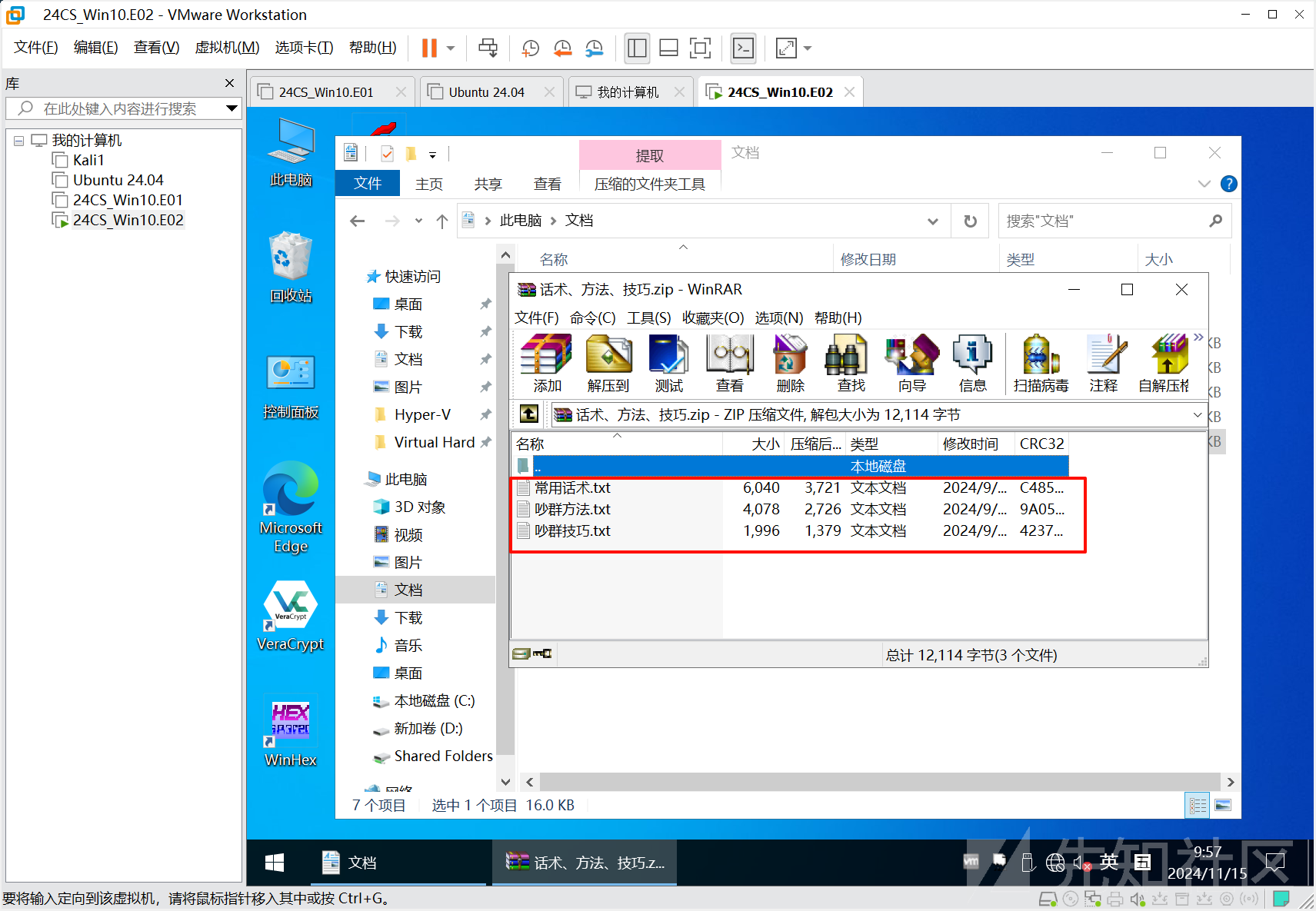Open the Explorer 查看 ribbon tab
Screen dimensions: 1316x911
point(547,184)
